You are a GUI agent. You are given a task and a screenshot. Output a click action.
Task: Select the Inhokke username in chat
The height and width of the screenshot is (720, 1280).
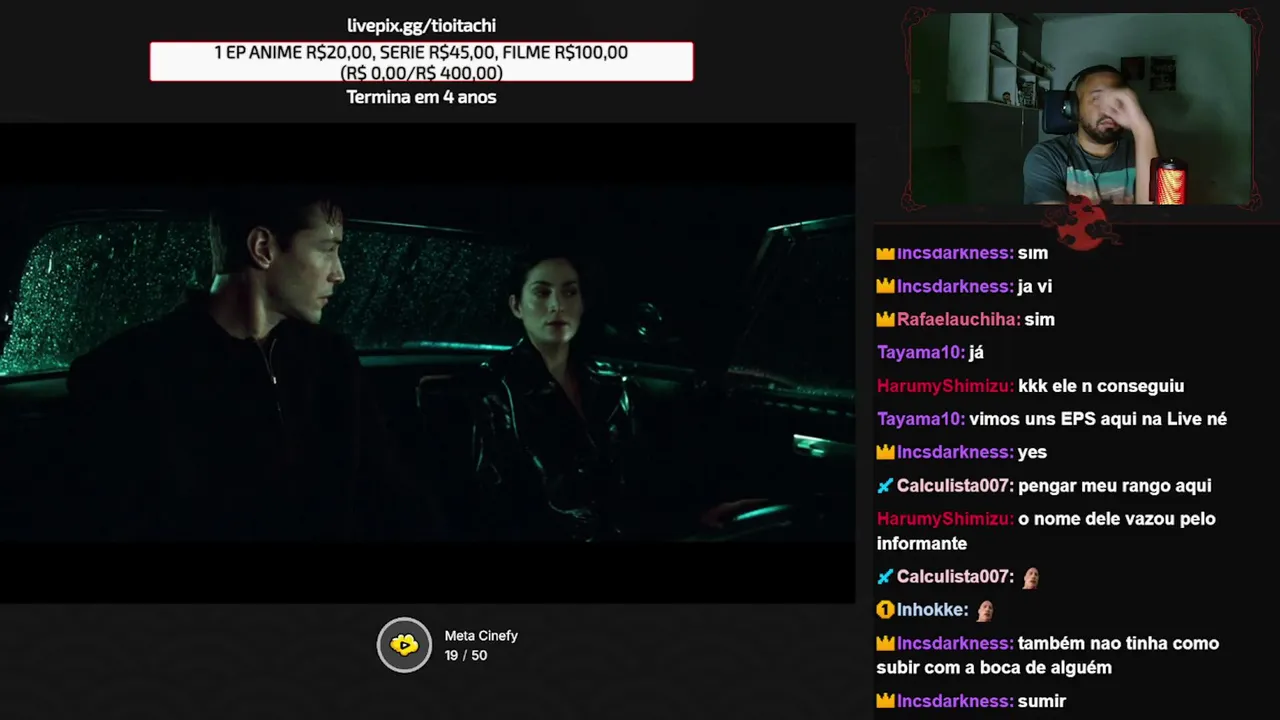tap(932, 610)
